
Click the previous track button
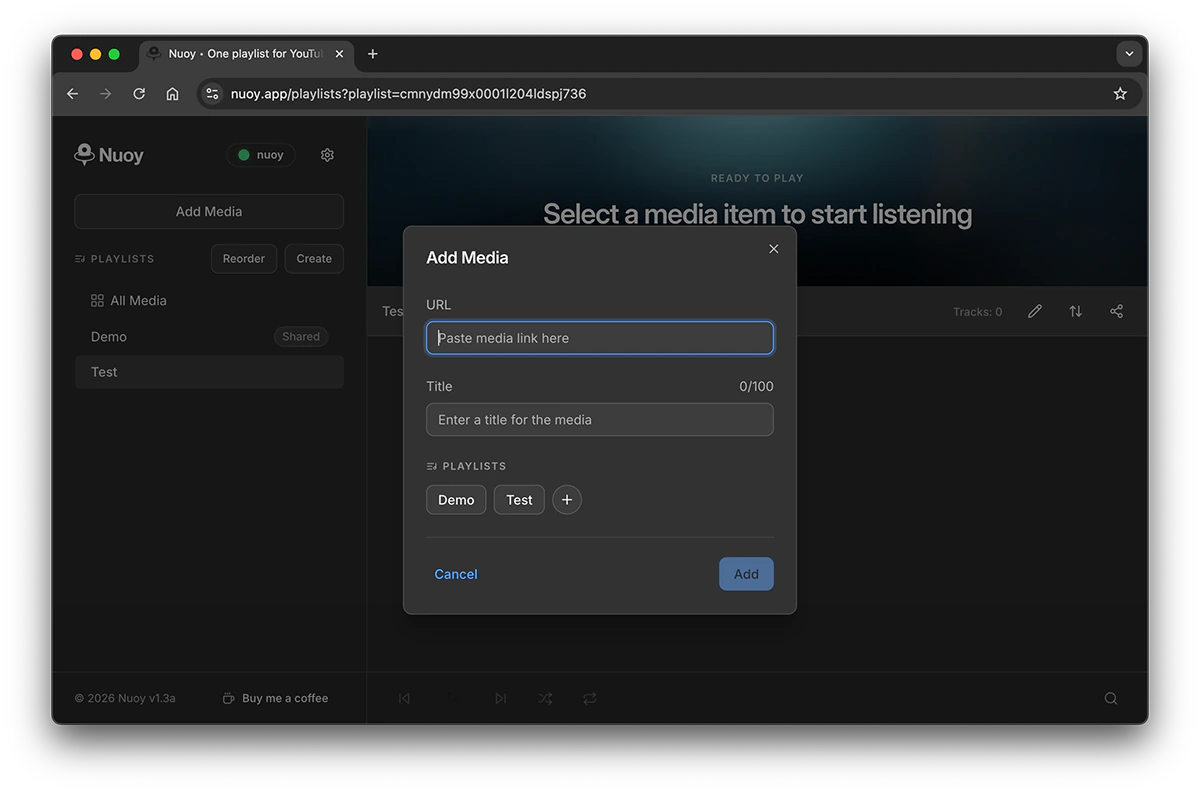(x=404, y=699)
